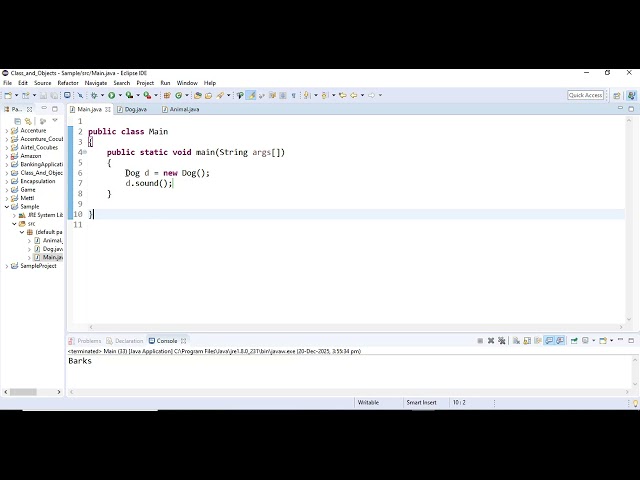Viewport: 640px width, 480px height.
Task: Launch Debug with the bug icon
Action: [94, 96]
